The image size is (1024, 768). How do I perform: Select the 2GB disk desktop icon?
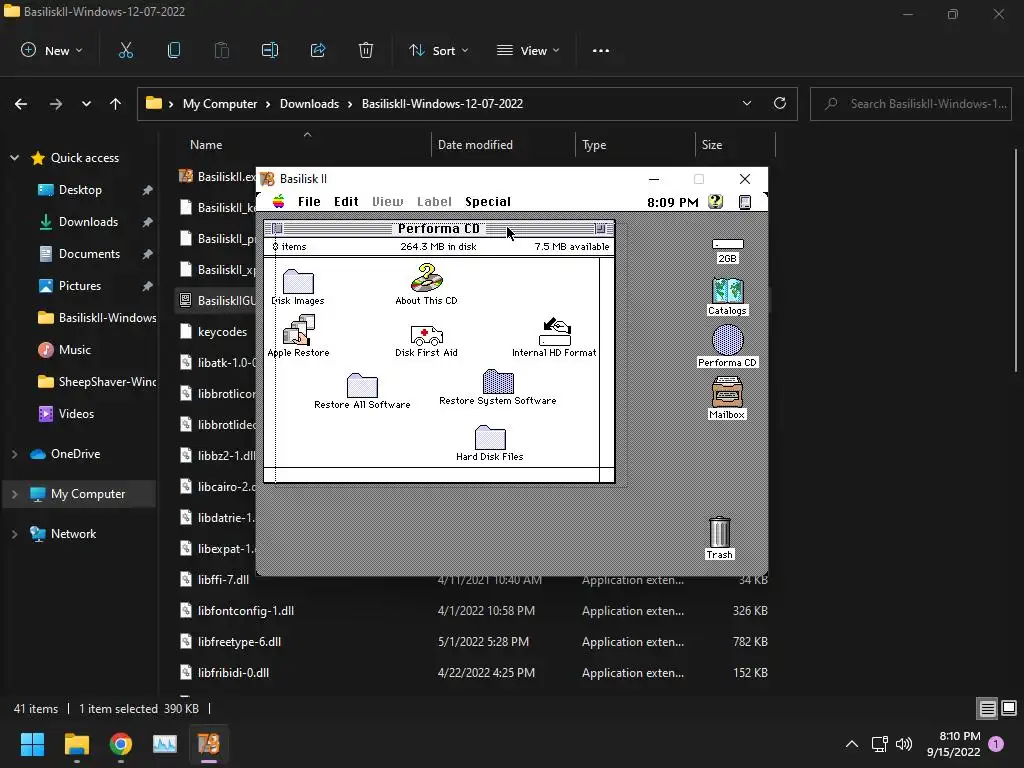[x=728, y=244]
